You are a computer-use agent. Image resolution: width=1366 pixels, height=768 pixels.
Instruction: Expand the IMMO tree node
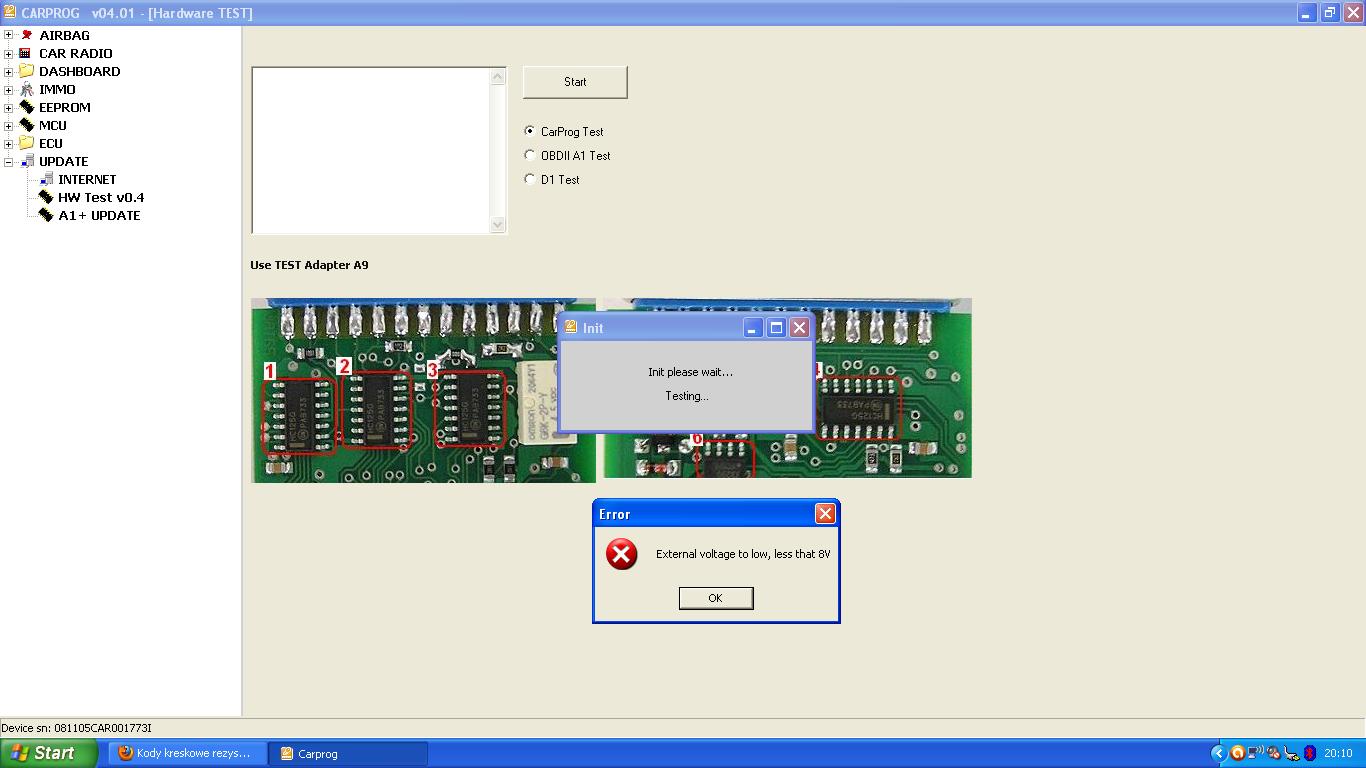(x=8, y=89)
